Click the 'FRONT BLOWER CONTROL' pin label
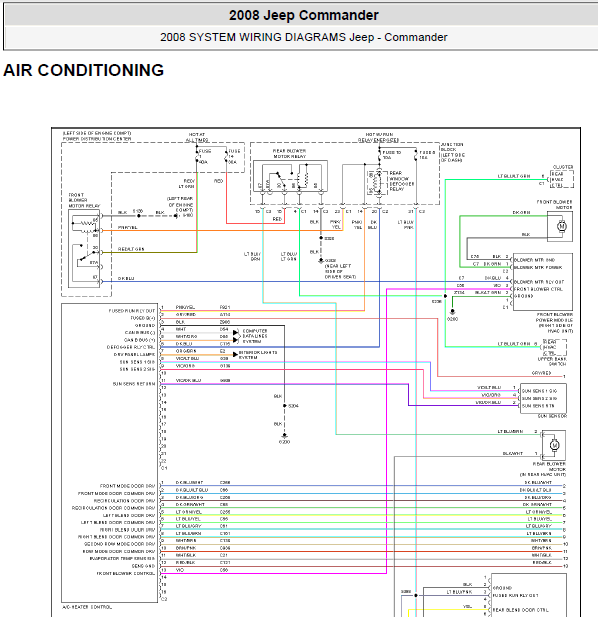598x617 pixels. point(126,573)
